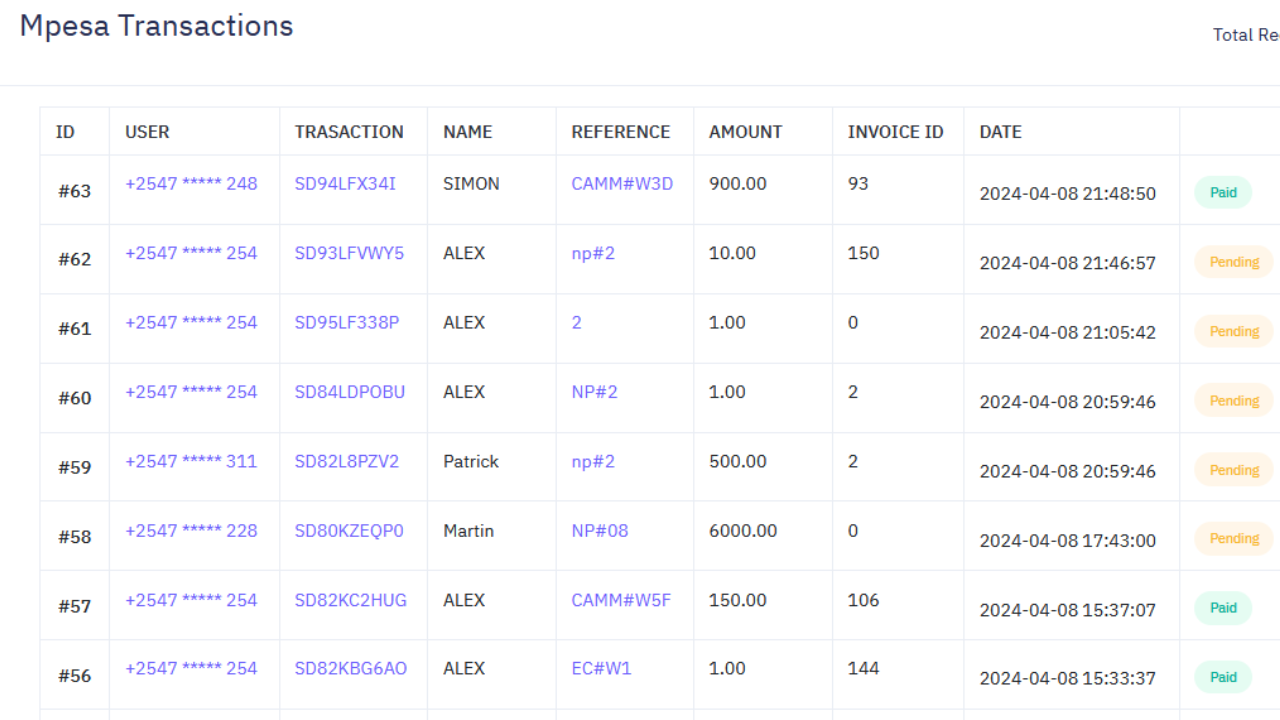This screenshot has height=720, width=1280.
Task: Open reference EC#W1
Action: click(602, 668)
